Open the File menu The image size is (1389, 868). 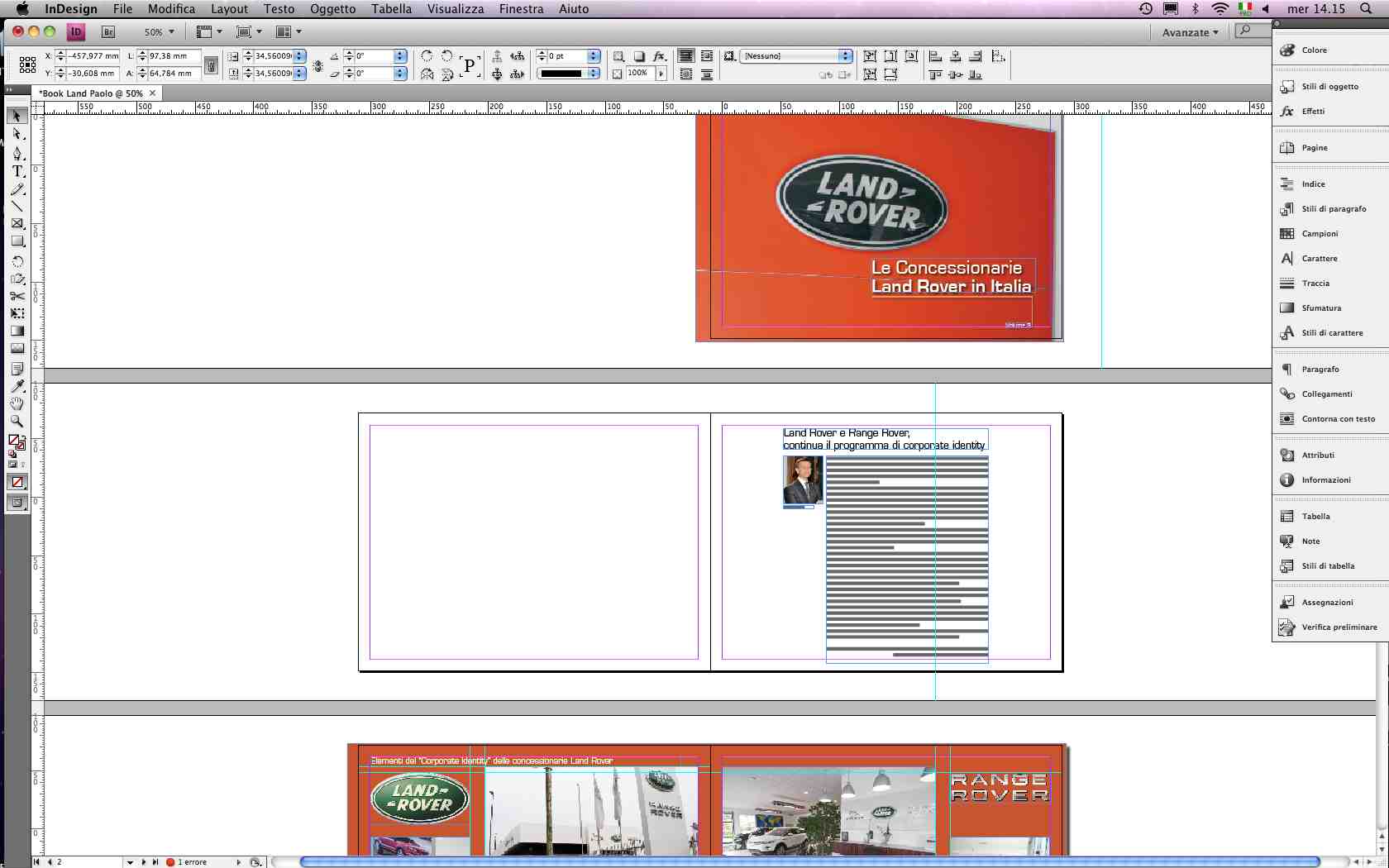(122, 9)
